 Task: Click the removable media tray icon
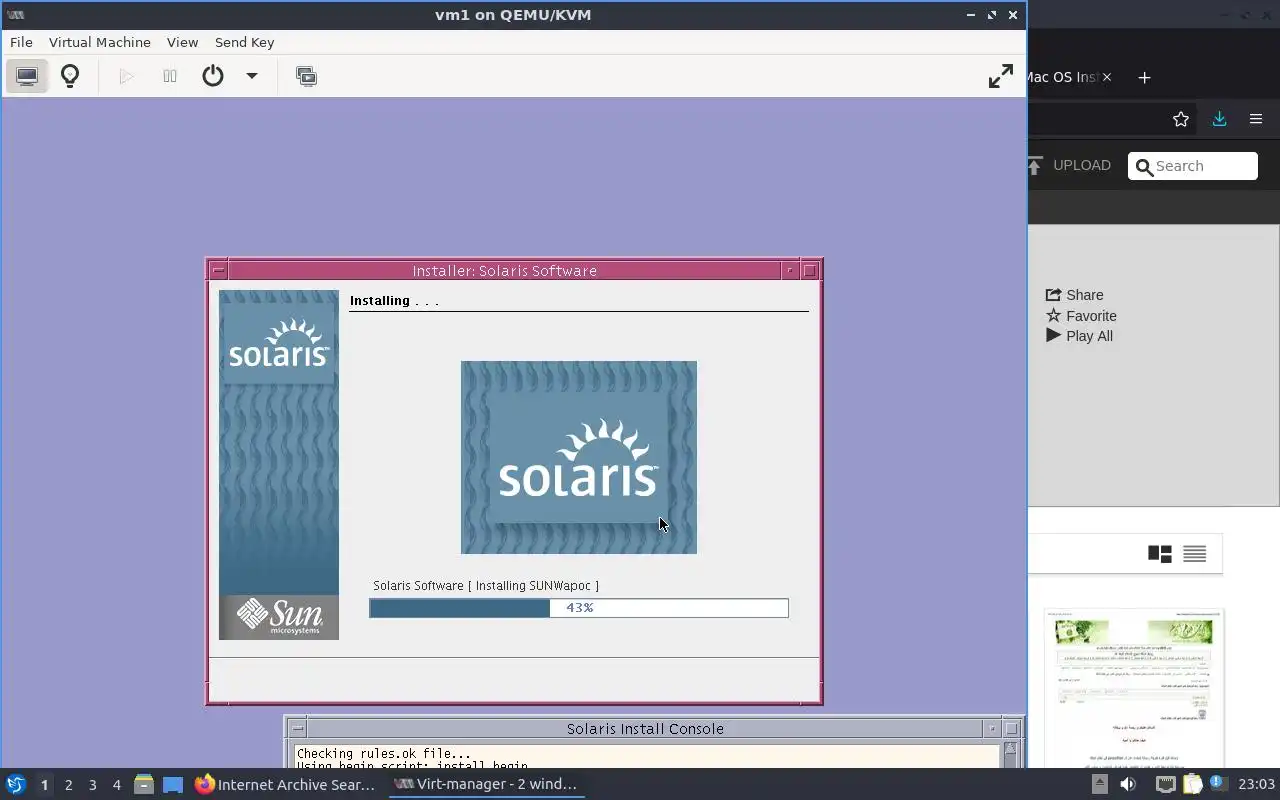click(1099, 784)
